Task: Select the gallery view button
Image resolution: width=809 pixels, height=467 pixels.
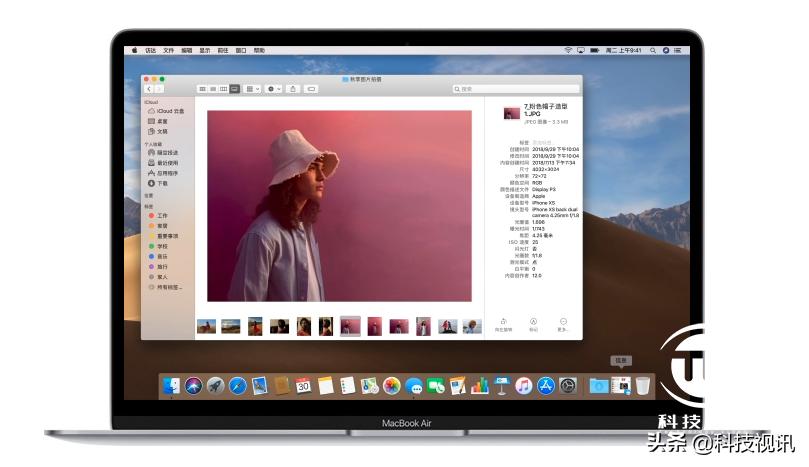Action: coord(234,89)
